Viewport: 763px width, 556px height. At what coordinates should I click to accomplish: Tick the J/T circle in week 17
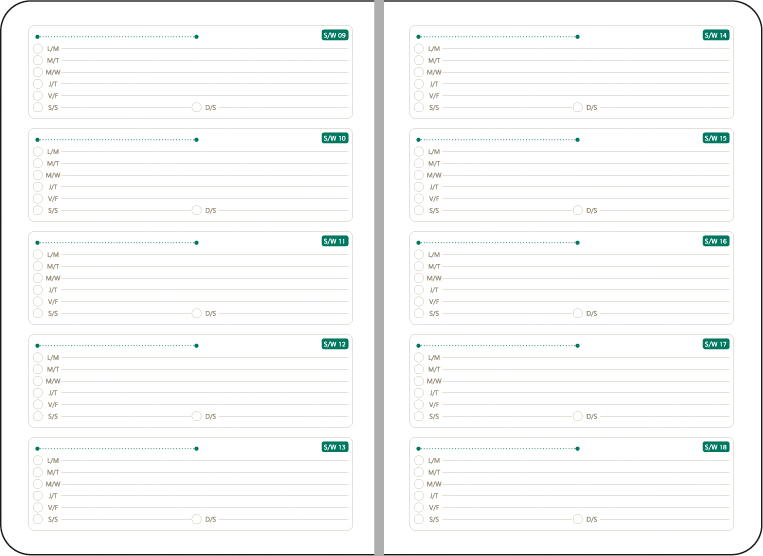(x=419, y=393)
